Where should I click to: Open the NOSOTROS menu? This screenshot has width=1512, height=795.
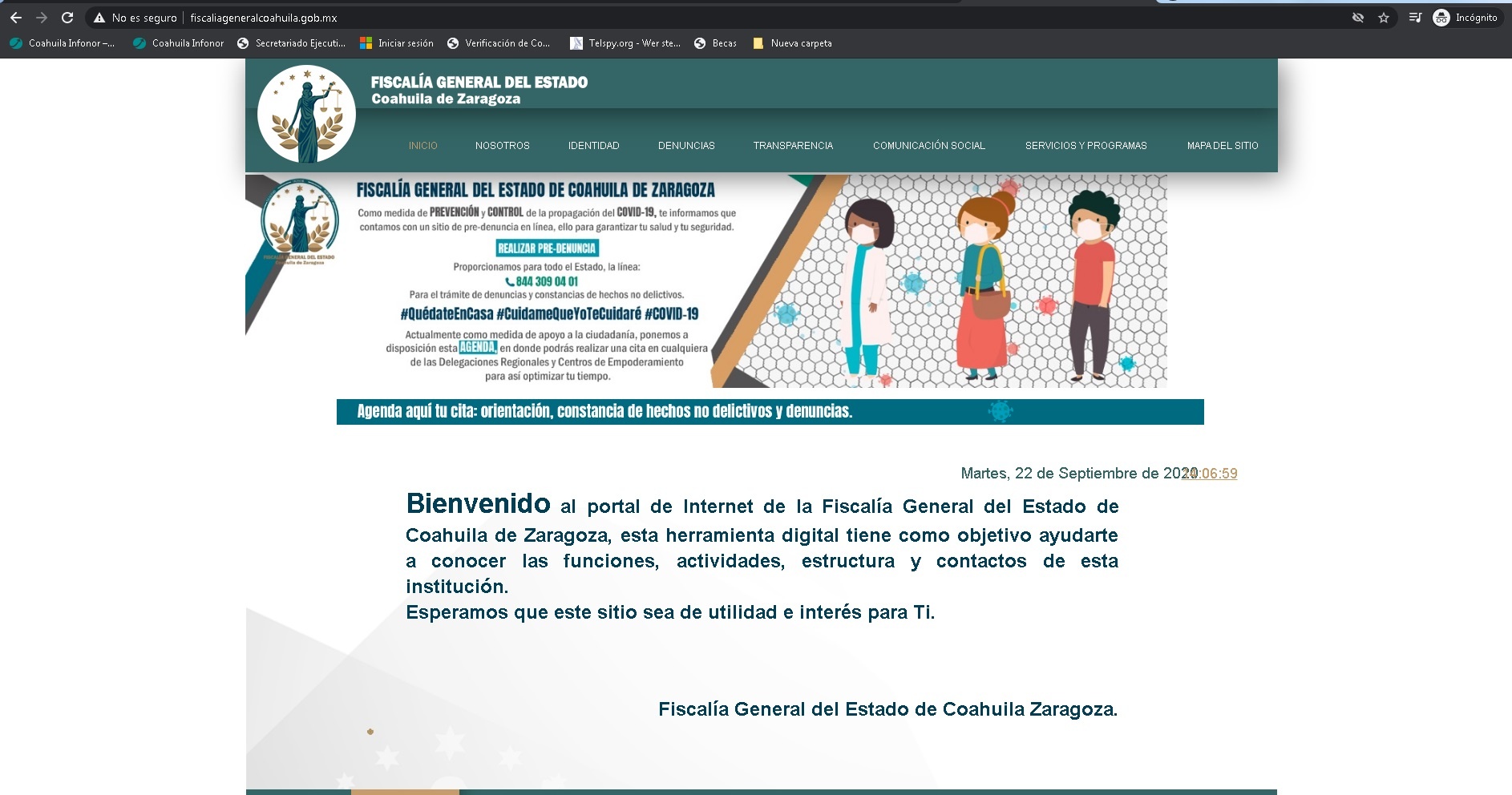[502, 146]
